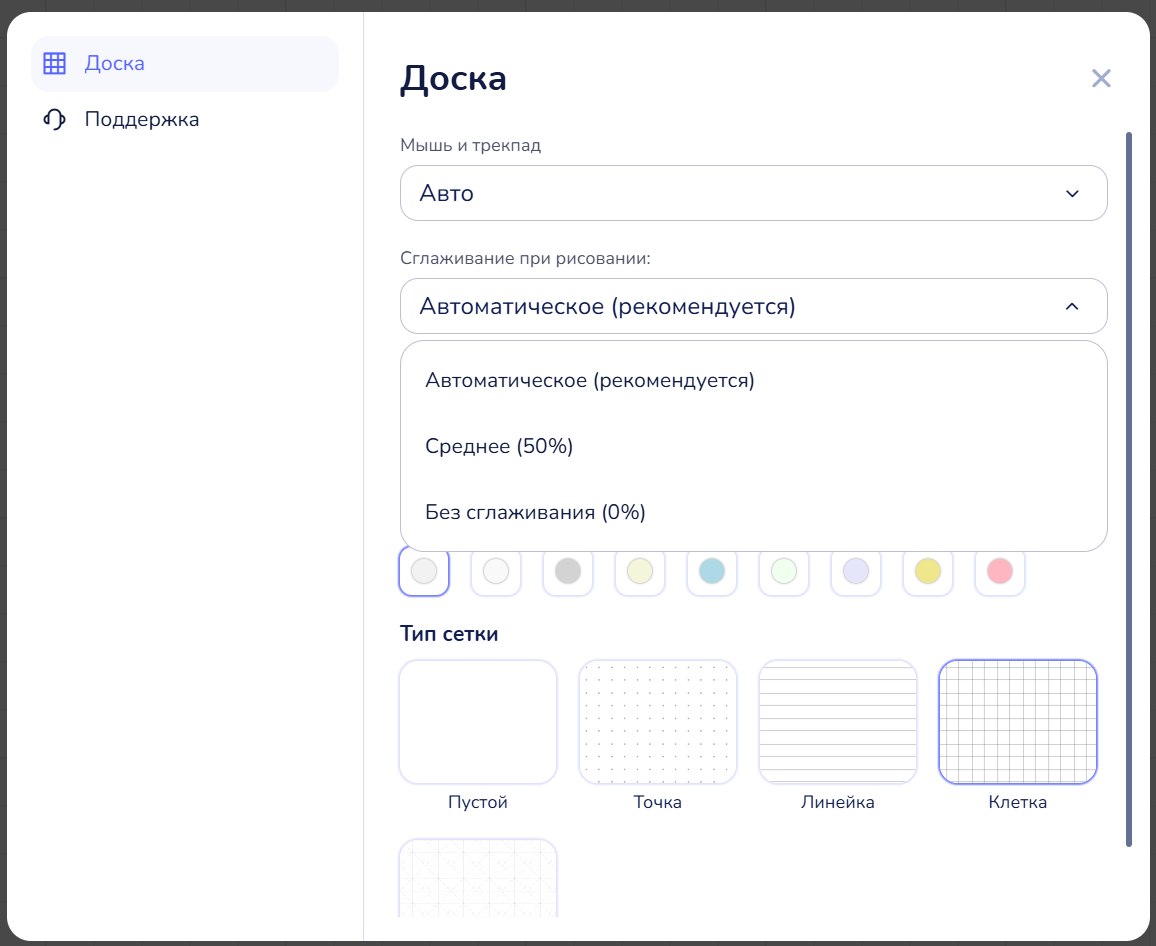Click the Линейка label

tap(838, 802)
